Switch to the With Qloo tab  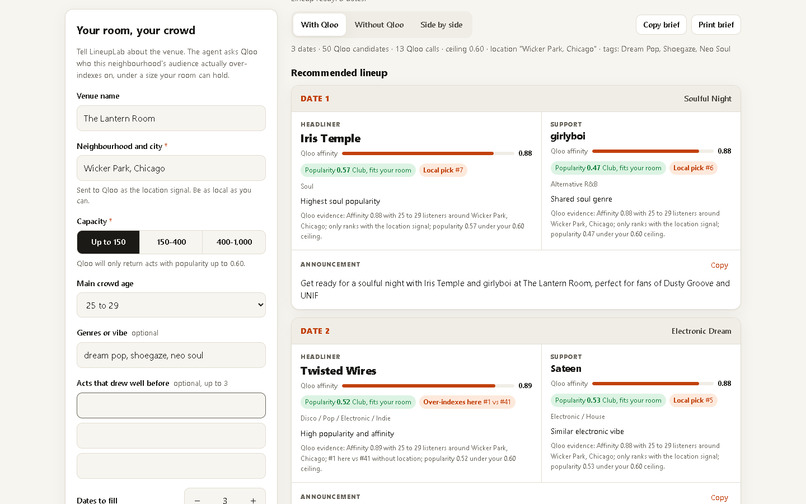[319, 25]
